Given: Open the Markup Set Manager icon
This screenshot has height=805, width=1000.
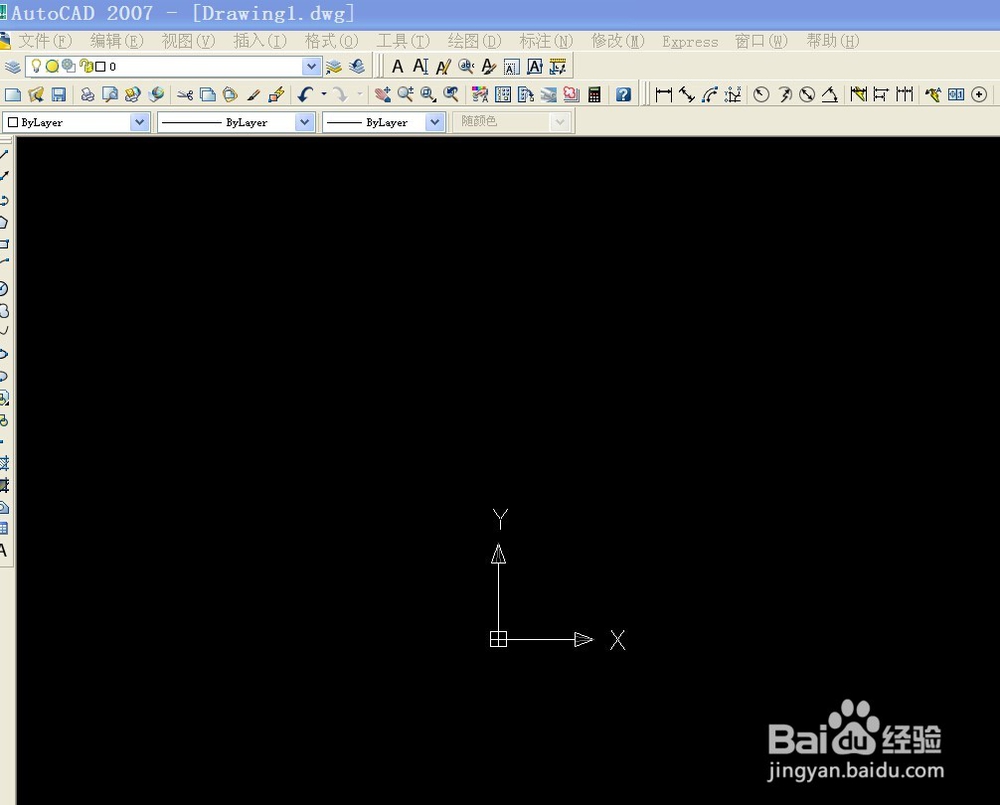Looking at the screenshot, I should [x=571, y=95].
